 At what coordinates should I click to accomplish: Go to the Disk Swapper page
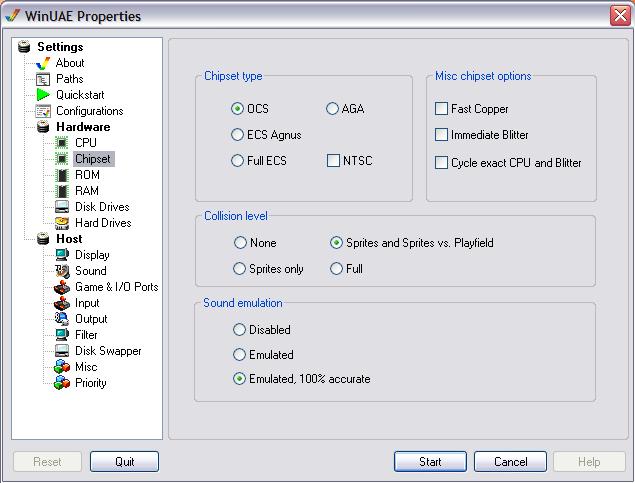coord(108,351)
